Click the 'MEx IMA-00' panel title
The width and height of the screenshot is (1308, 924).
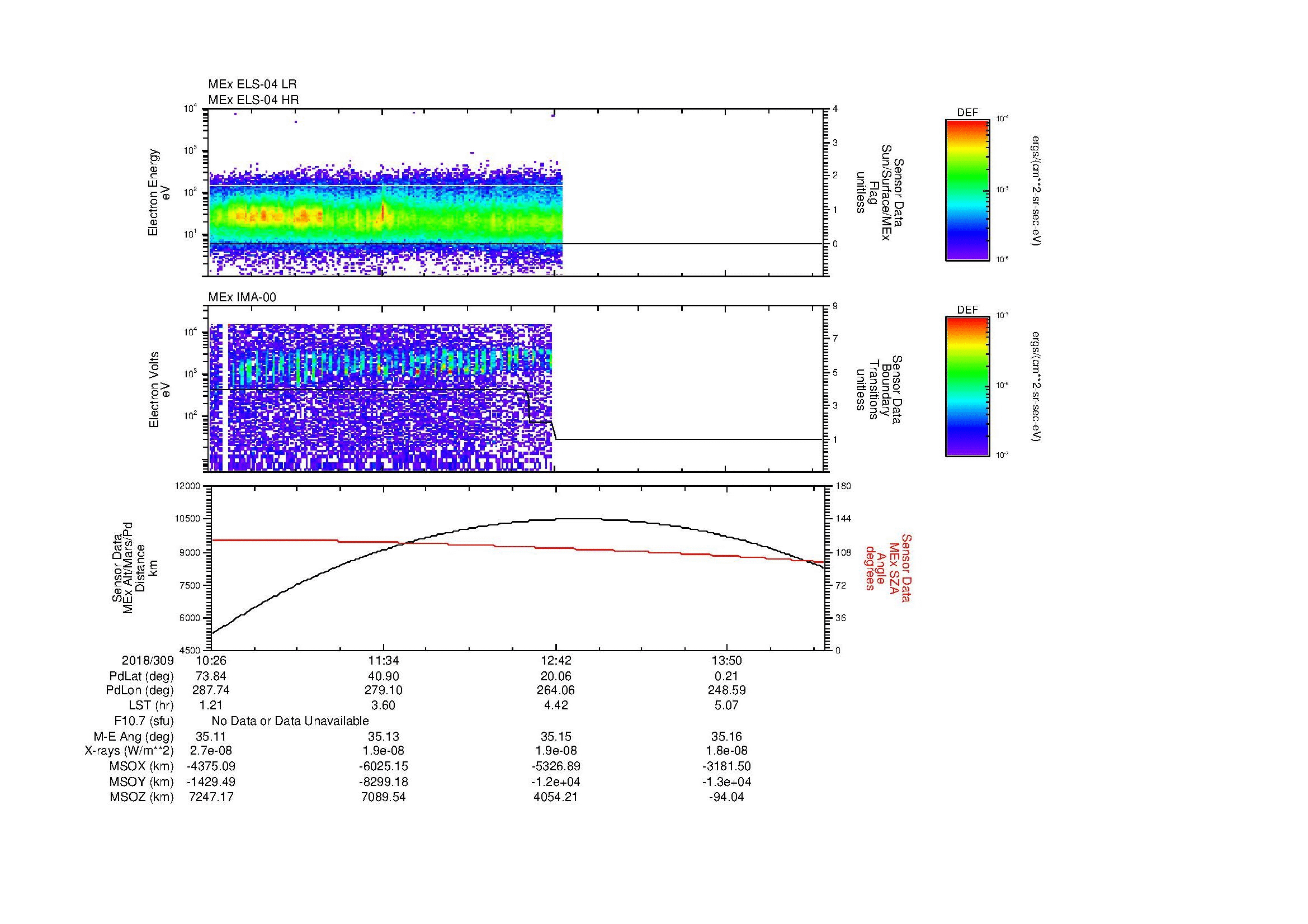click(x=242, y=297)
